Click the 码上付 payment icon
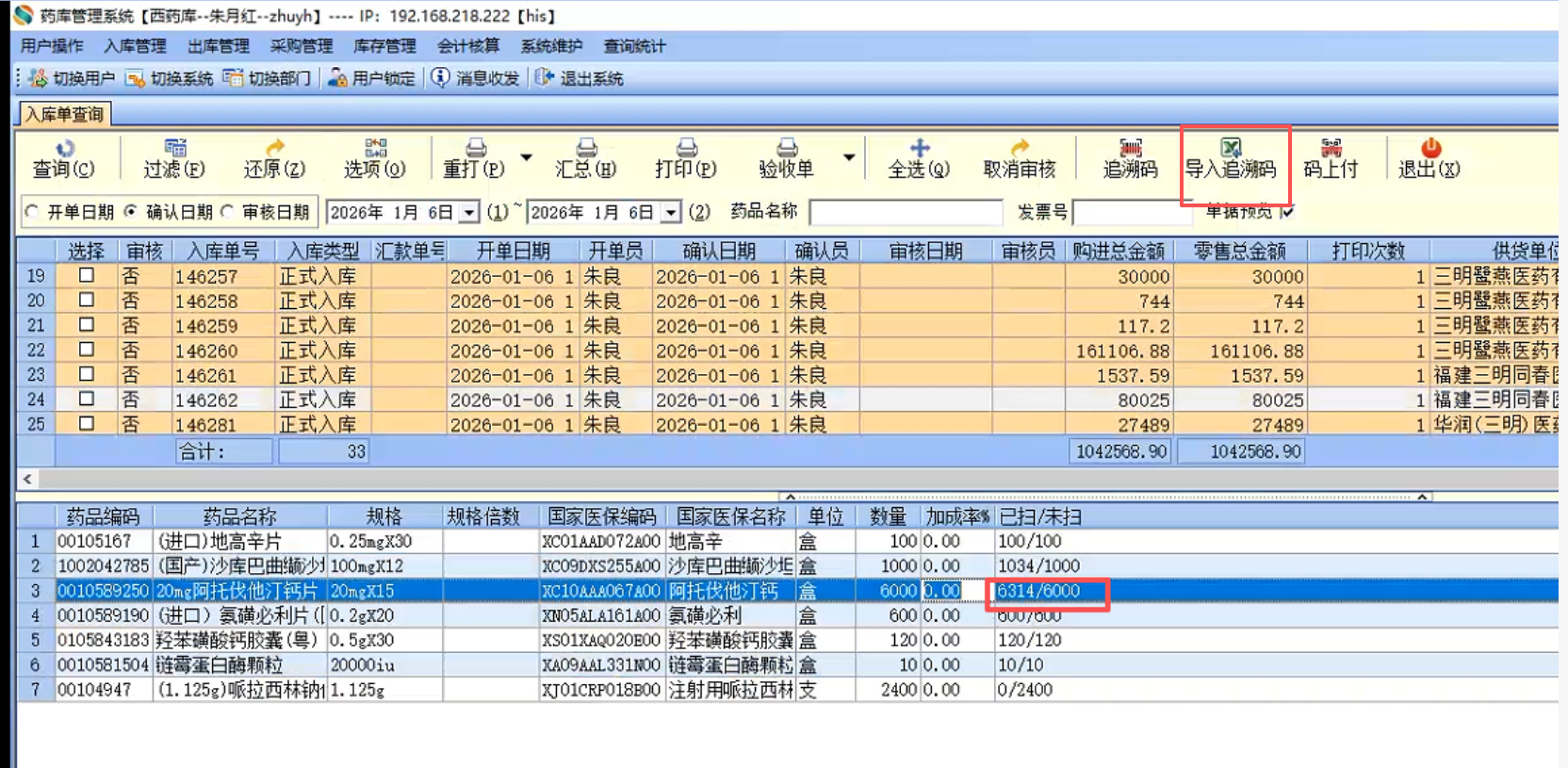Viewport: 1568px width, 768px height. [x=1331, y=148]
